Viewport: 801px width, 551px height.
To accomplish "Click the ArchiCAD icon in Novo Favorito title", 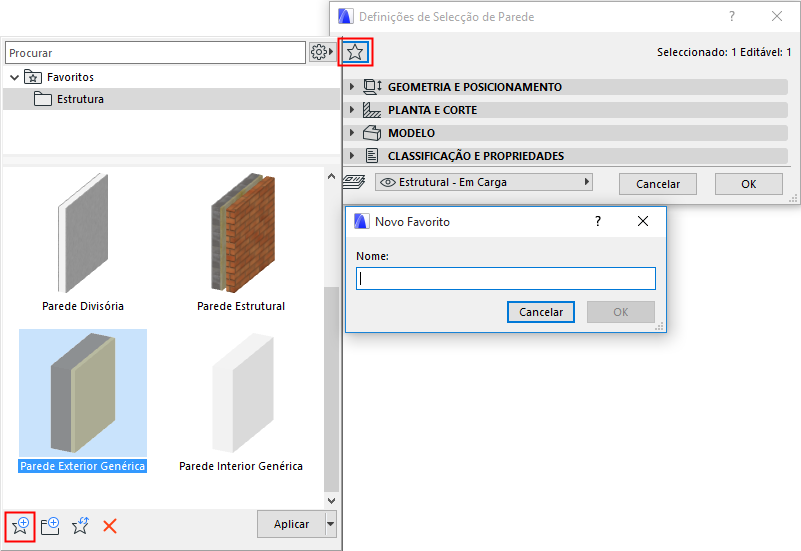I will 362,221.
